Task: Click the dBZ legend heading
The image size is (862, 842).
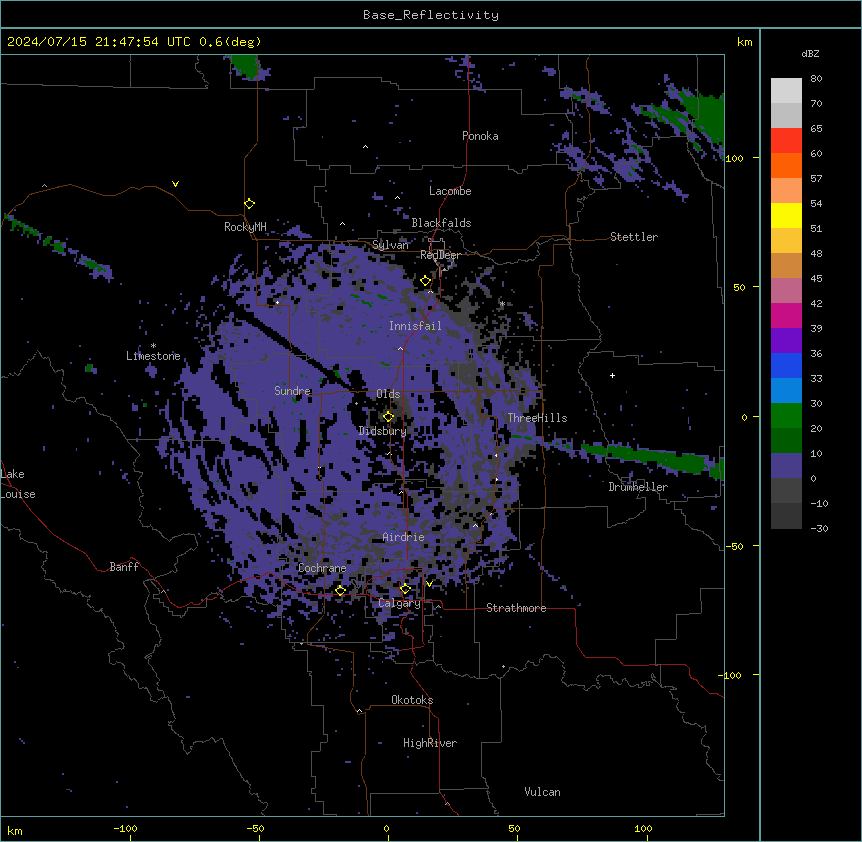Action: (810, 53)
